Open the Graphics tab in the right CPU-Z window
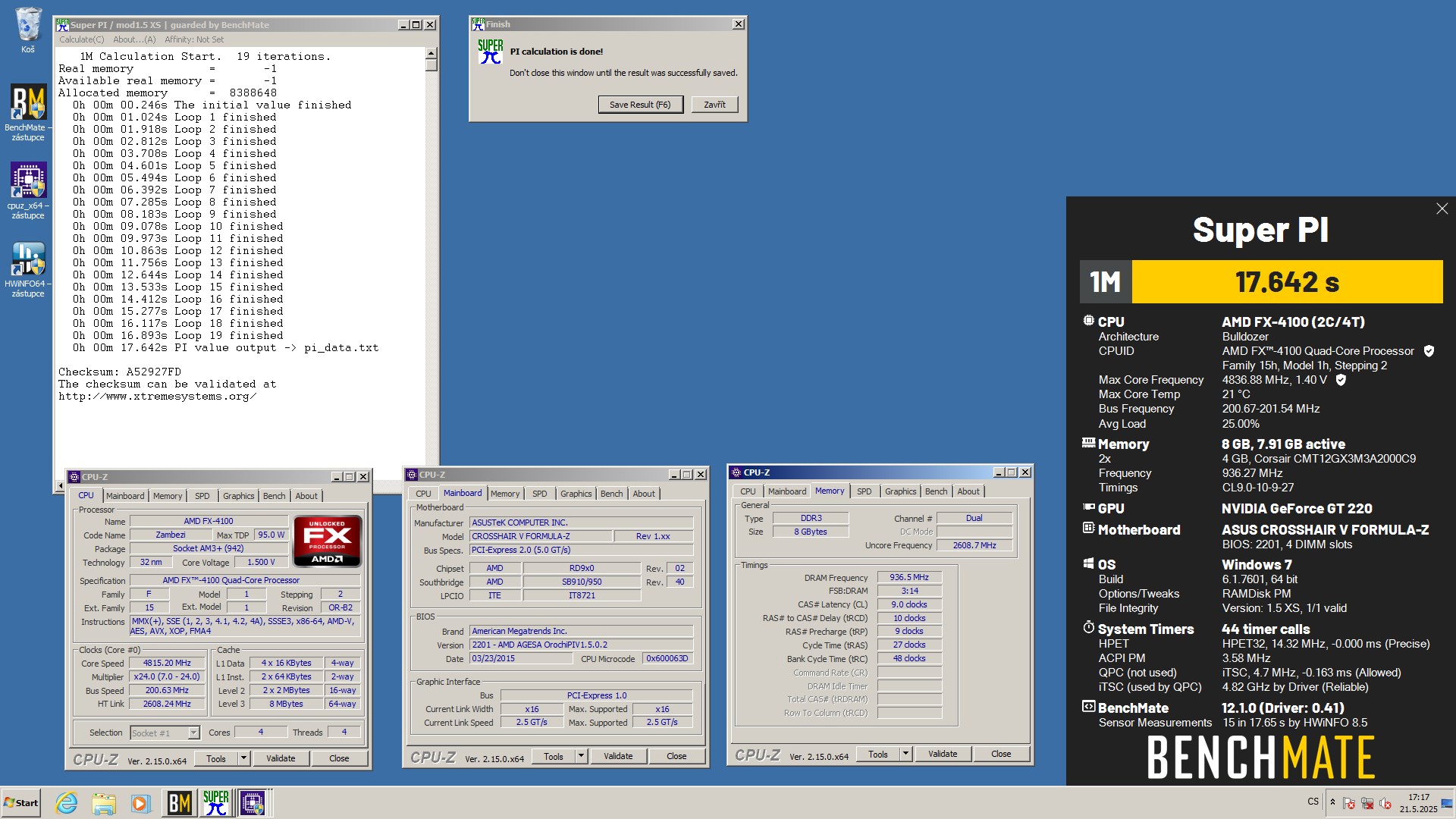 point(901,491)
